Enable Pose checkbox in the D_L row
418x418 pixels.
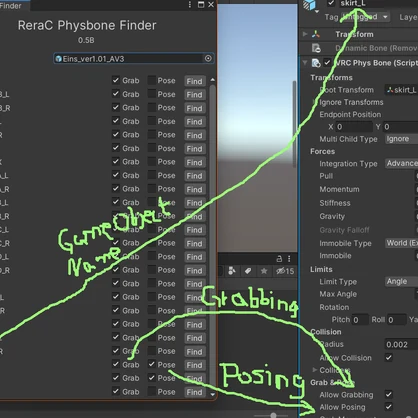152,256
